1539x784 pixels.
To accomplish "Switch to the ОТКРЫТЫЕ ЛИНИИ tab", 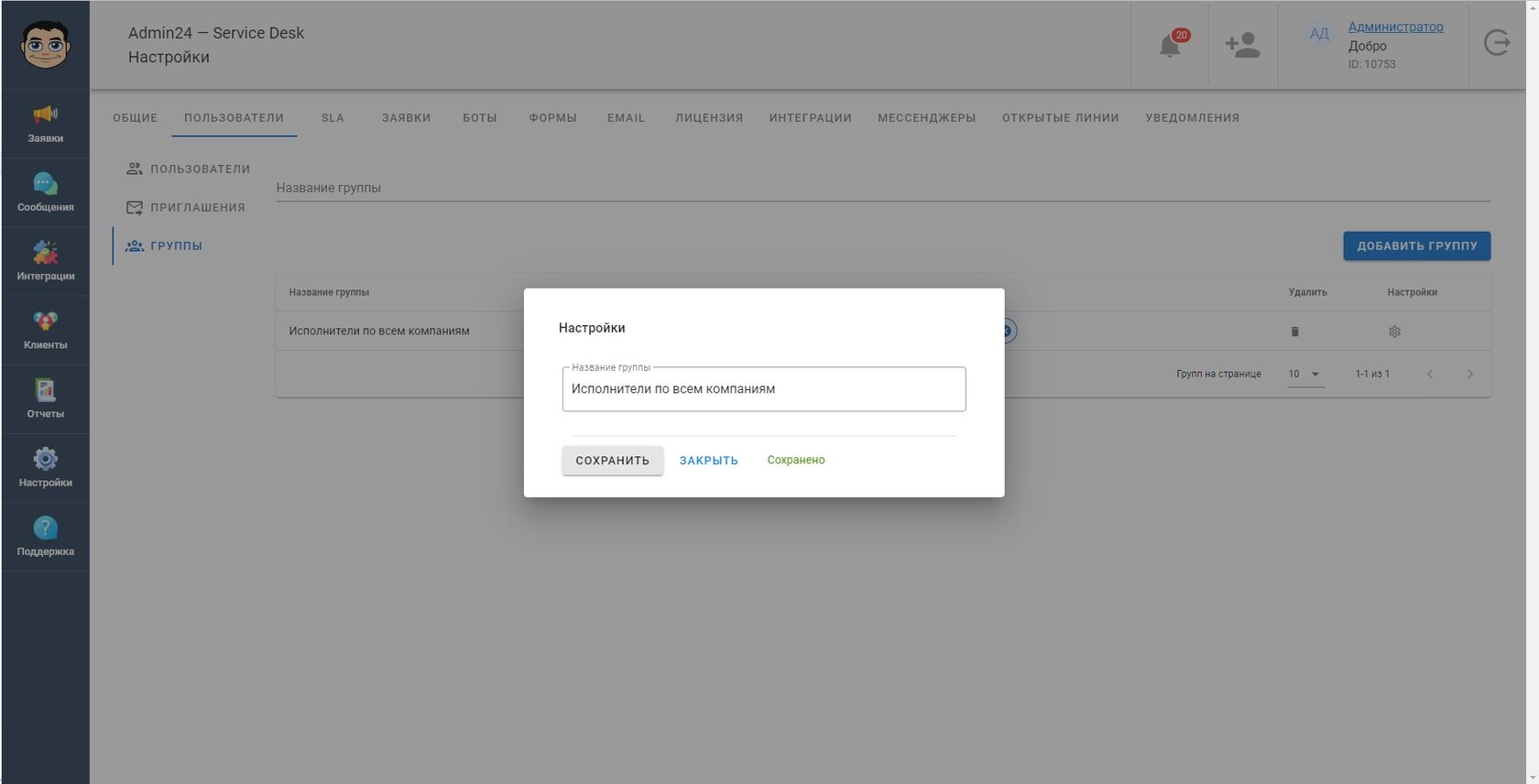I will point(1060,118).
